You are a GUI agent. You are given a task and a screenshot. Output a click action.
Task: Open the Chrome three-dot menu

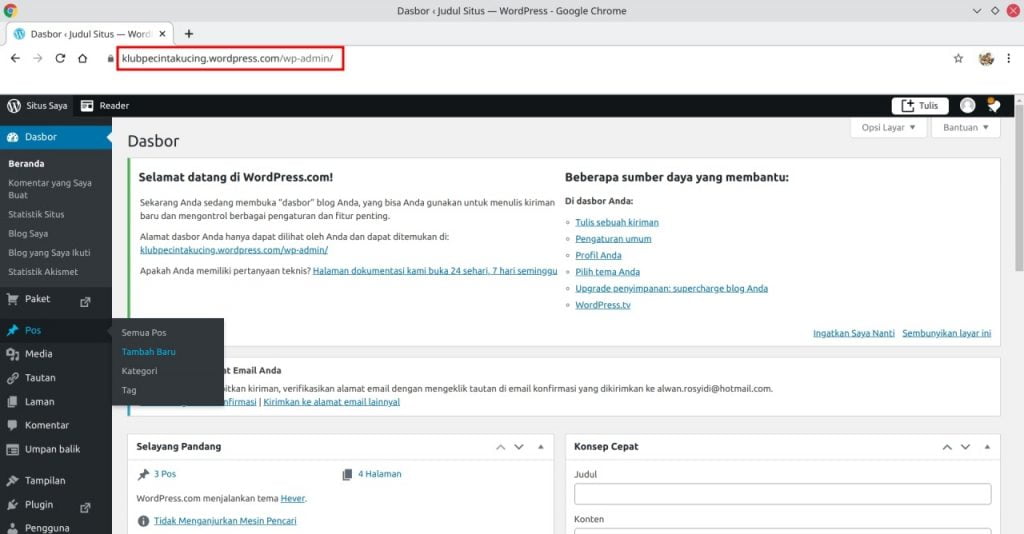tap(1008, 58)
